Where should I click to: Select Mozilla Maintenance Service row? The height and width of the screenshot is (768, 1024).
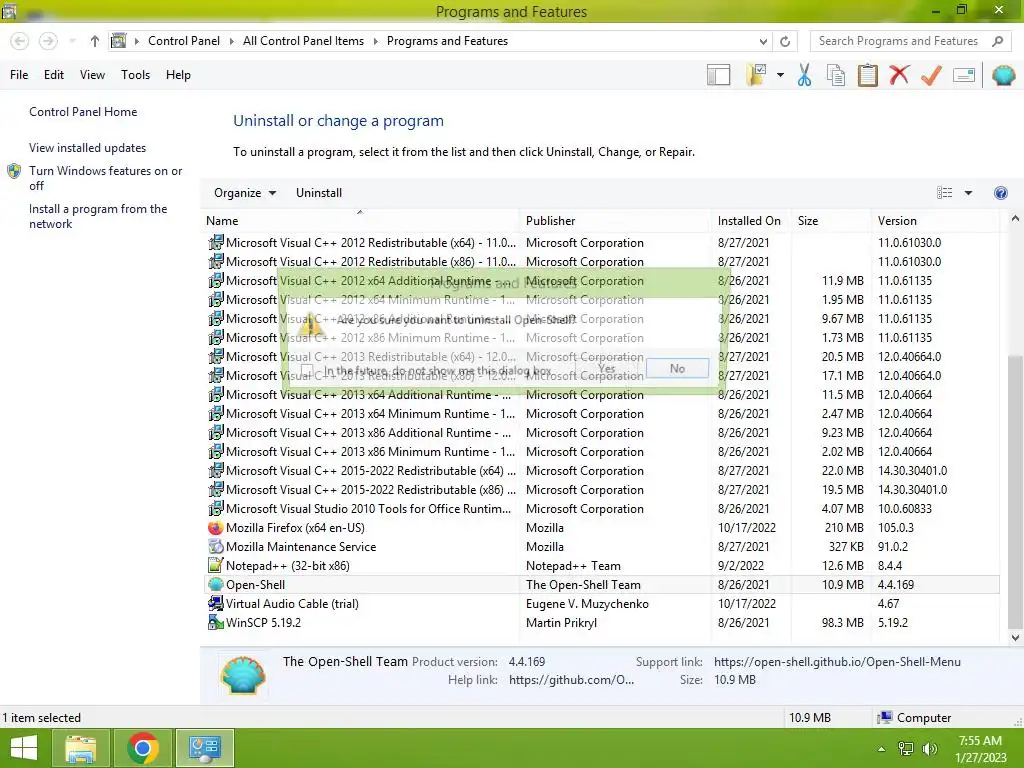pyautogui.click(x=600, y=547)
